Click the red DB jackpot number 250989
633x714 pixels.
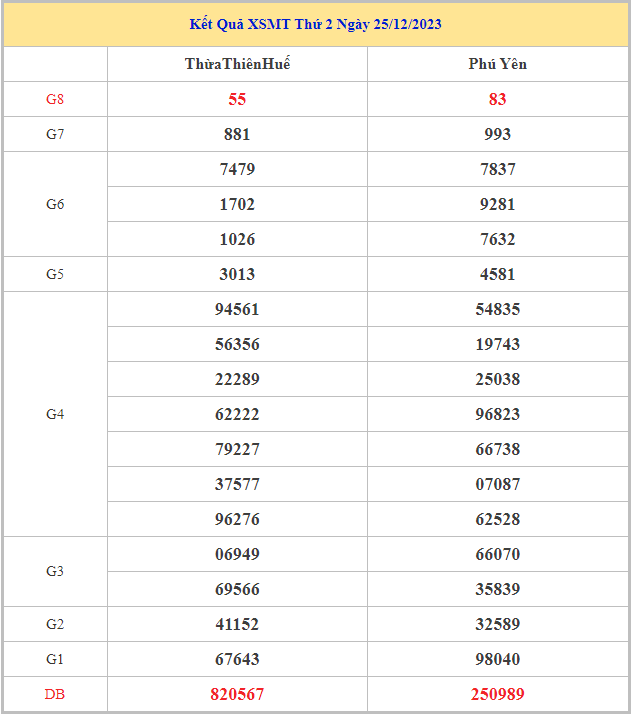(x=497, y=694)
